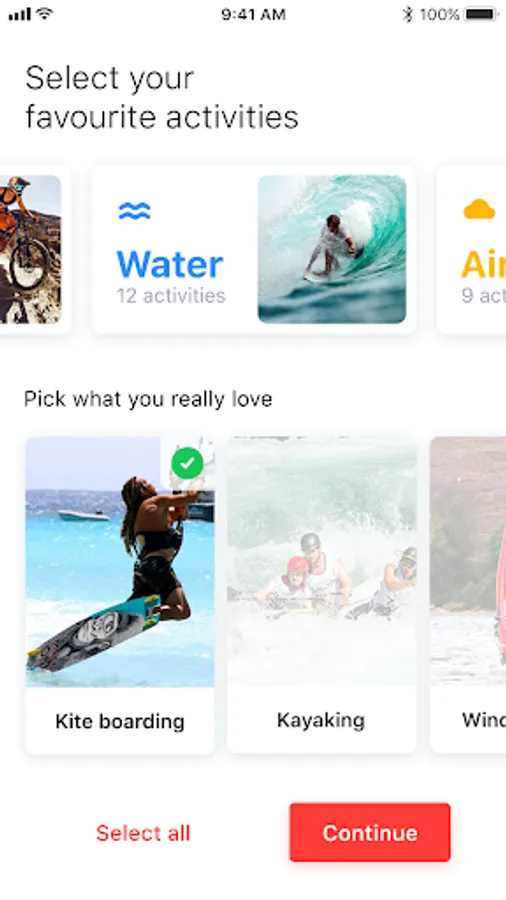Tap the cellular signal bars icon
The height and width of the screenshot is (900, 506).
[x=19, y=14]
